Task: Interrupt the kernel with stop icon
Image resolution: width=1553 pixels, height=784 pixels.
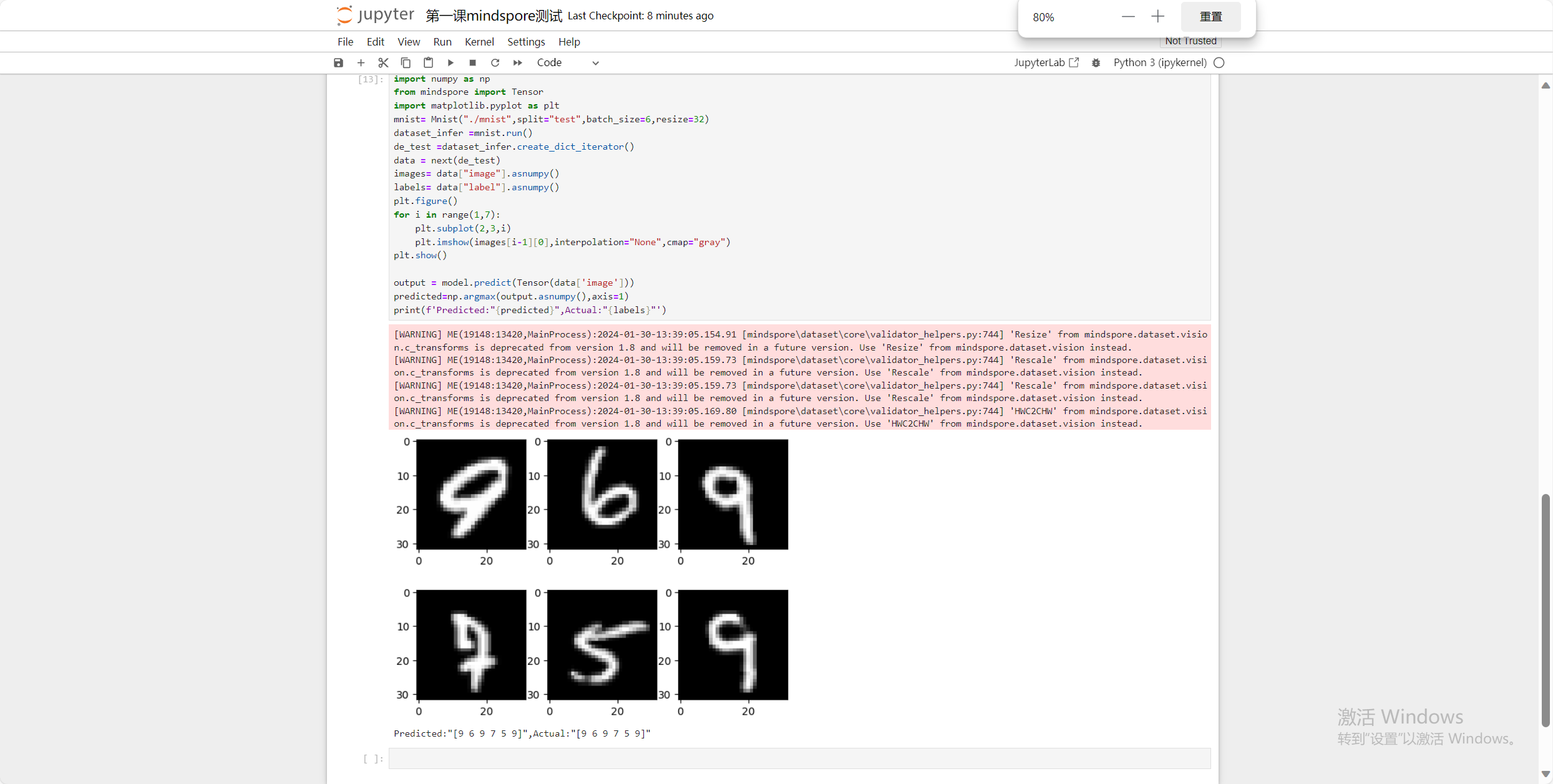Action: pyautogui.click(x=473, y=62)
